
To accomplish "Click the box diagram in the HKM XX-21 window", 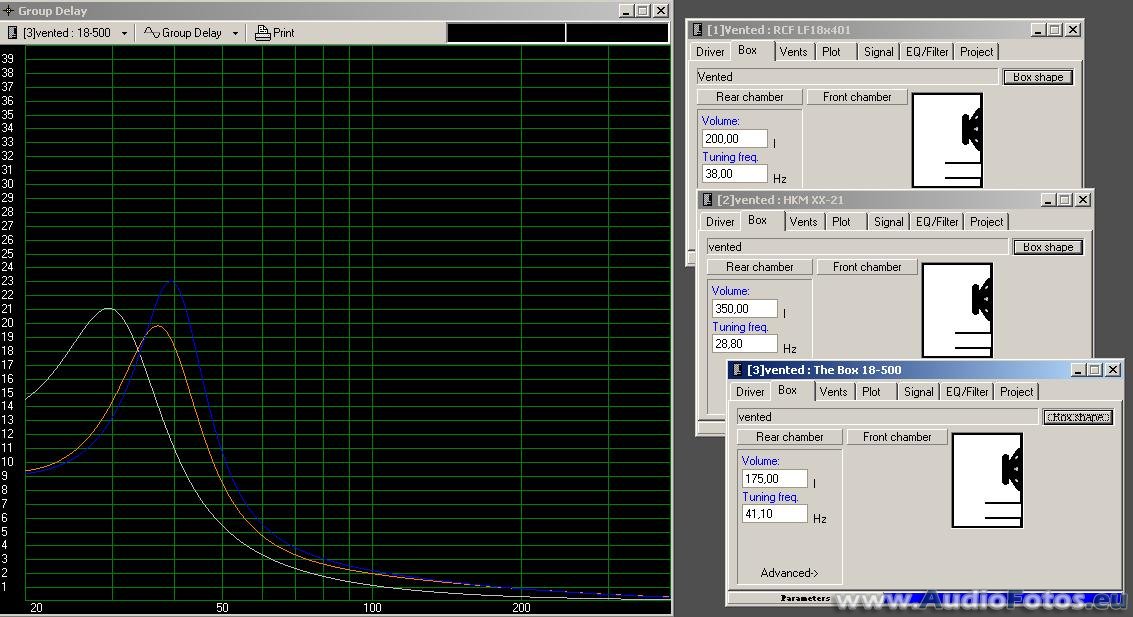I will click(957, 310).
